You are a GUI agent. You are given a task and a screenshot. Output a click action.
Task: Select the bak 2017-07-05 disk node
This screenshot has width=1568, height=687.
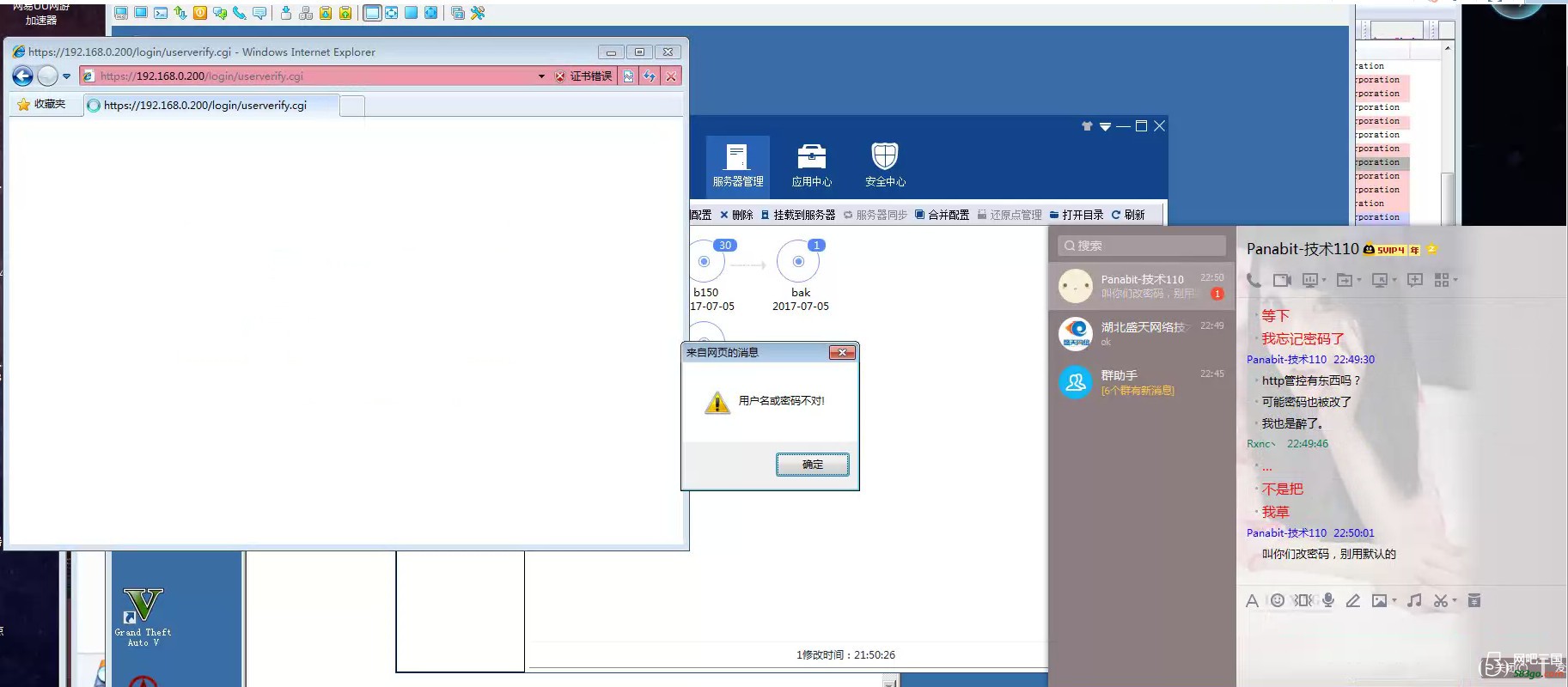point(800,277)
